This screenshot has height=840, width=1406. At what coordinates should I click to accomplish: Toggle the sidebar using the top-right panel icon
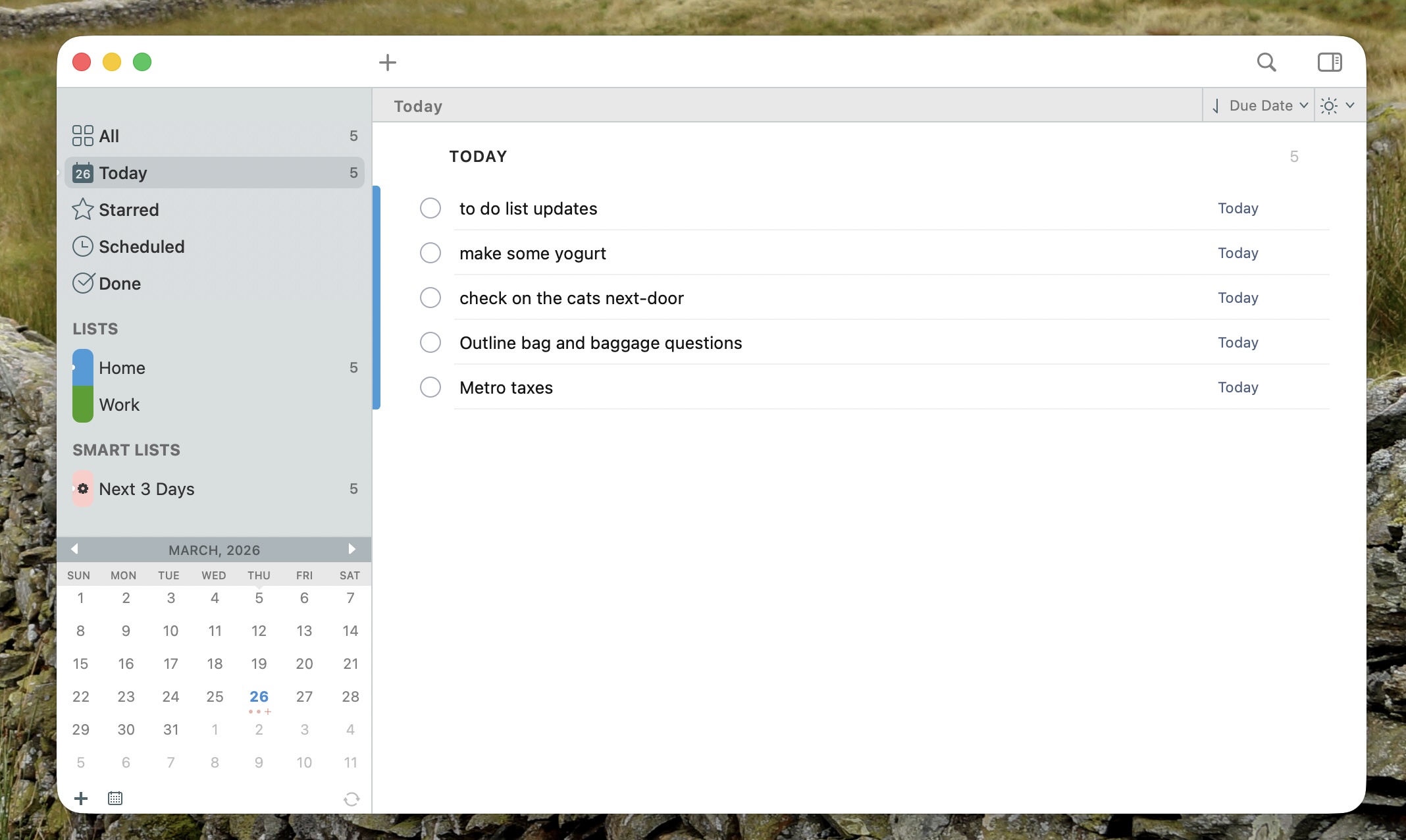point(1330,62)
